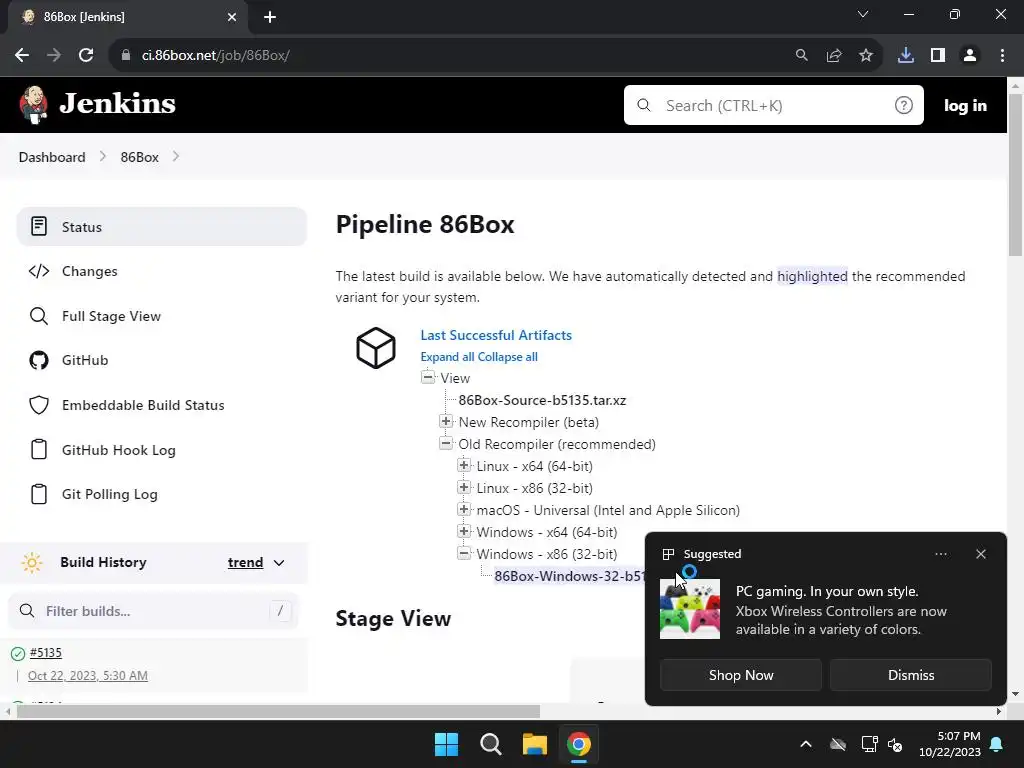Expand Windows - x64 (64-bit) node
The height and width of the screenshot is (768, 1024).
[x=464, y=531]
